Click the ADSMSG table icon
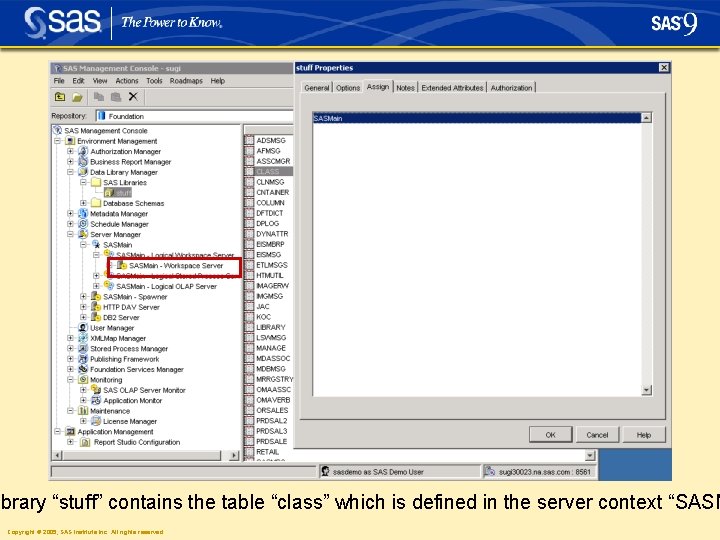The height and width of the screenshot is (540, 720). pyautogui.click(x=249, y=140)
